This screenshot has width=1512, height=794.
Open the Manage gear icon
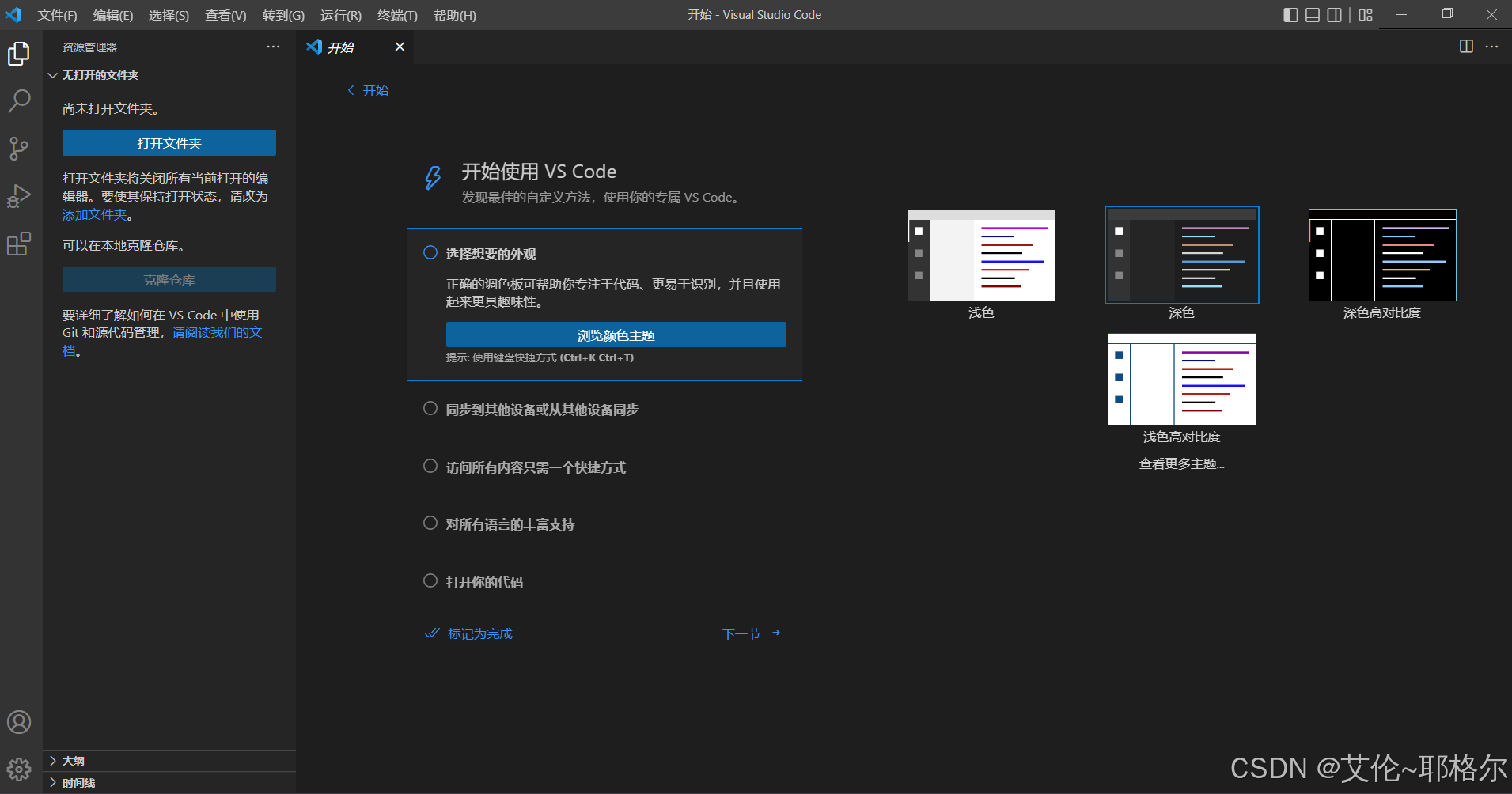click(x=19, y=769)
